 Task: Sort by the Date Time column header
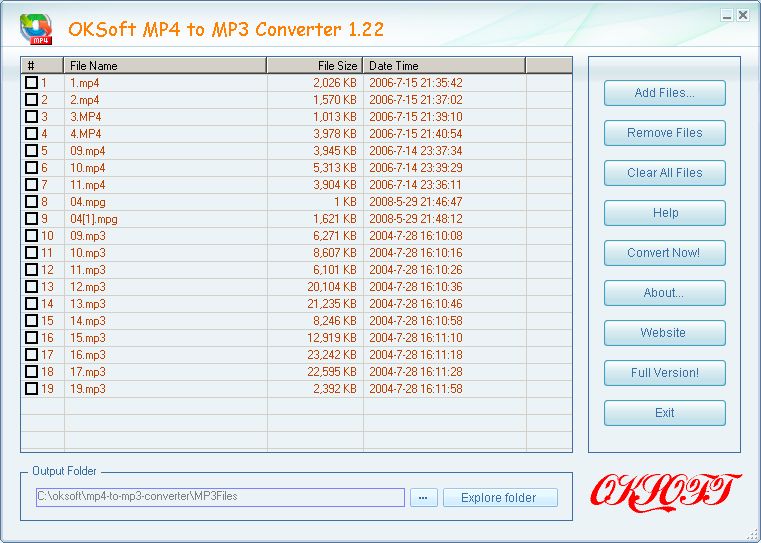(444, 66)
